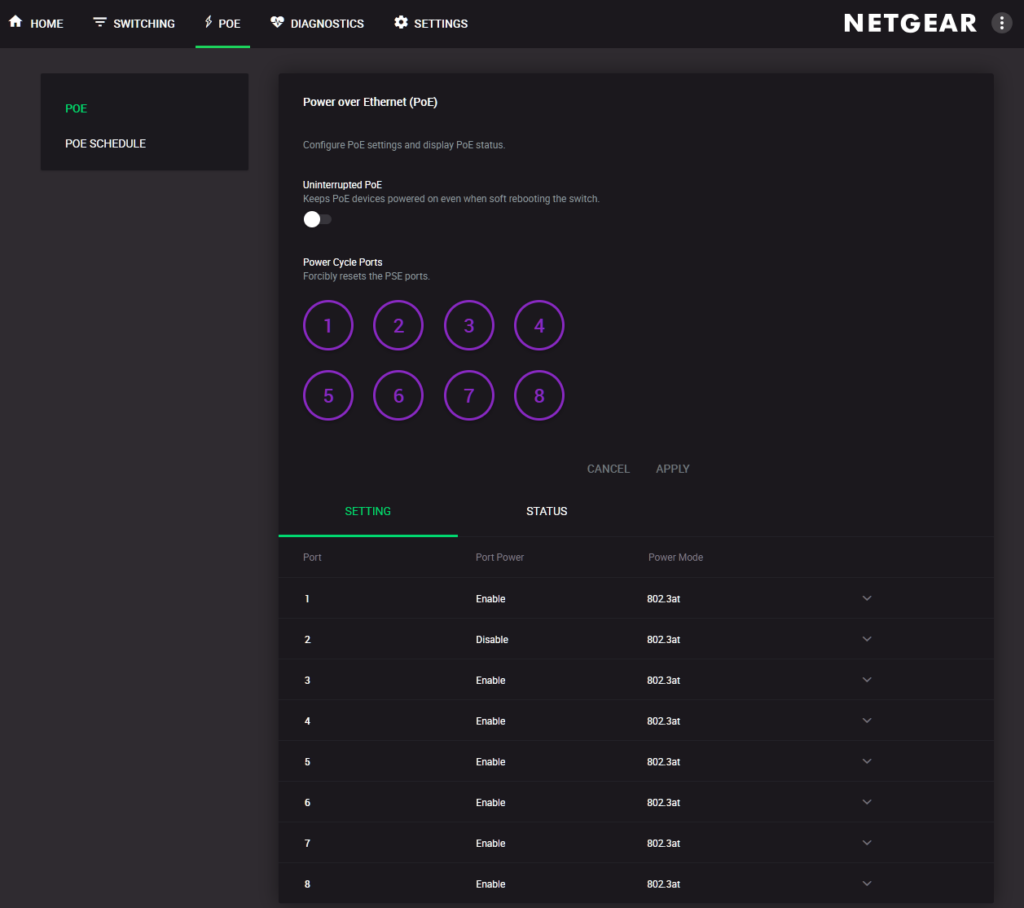Expand port 1 row chevron
This screenshot has height=908, width=1024.
tap(867, 598)
